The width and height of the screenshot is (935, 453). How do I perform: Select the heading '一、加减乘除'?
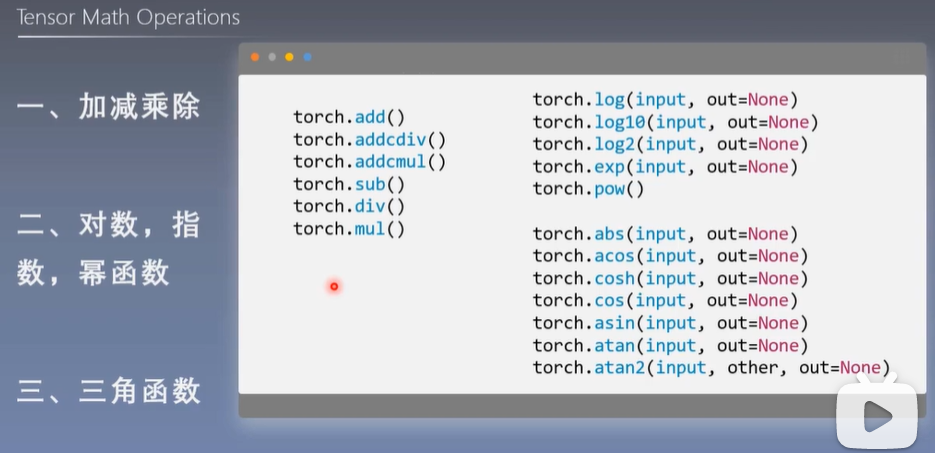click(x=109, y=108)
